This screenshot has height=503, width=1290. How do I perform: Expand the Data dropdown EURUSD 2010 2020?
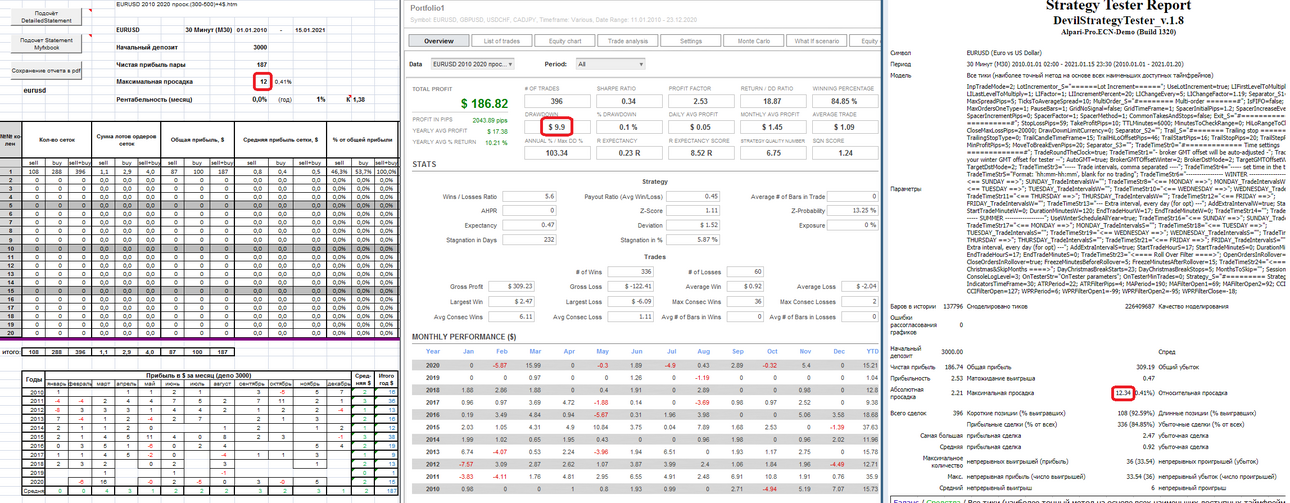click(472, 63)
